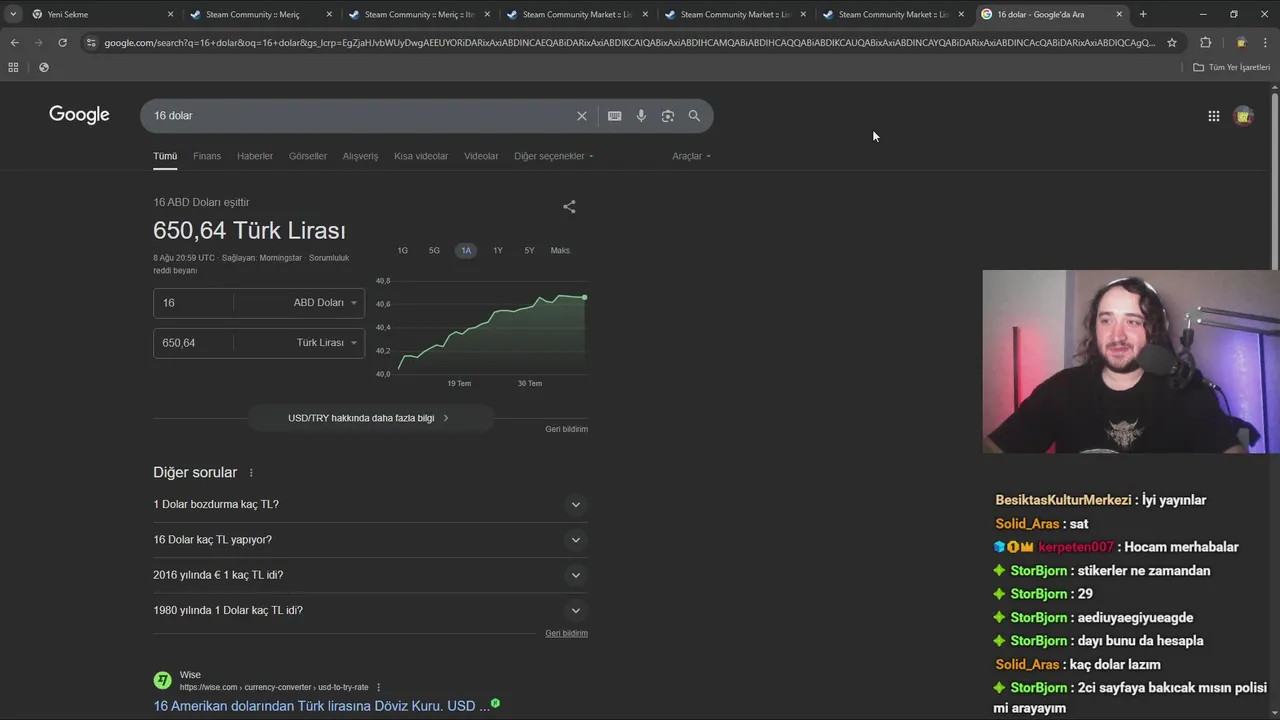Expand '1 Dolar bozdurma kaç TL?'
Screen dimensions: 1280x720
(x=370, y=505)
